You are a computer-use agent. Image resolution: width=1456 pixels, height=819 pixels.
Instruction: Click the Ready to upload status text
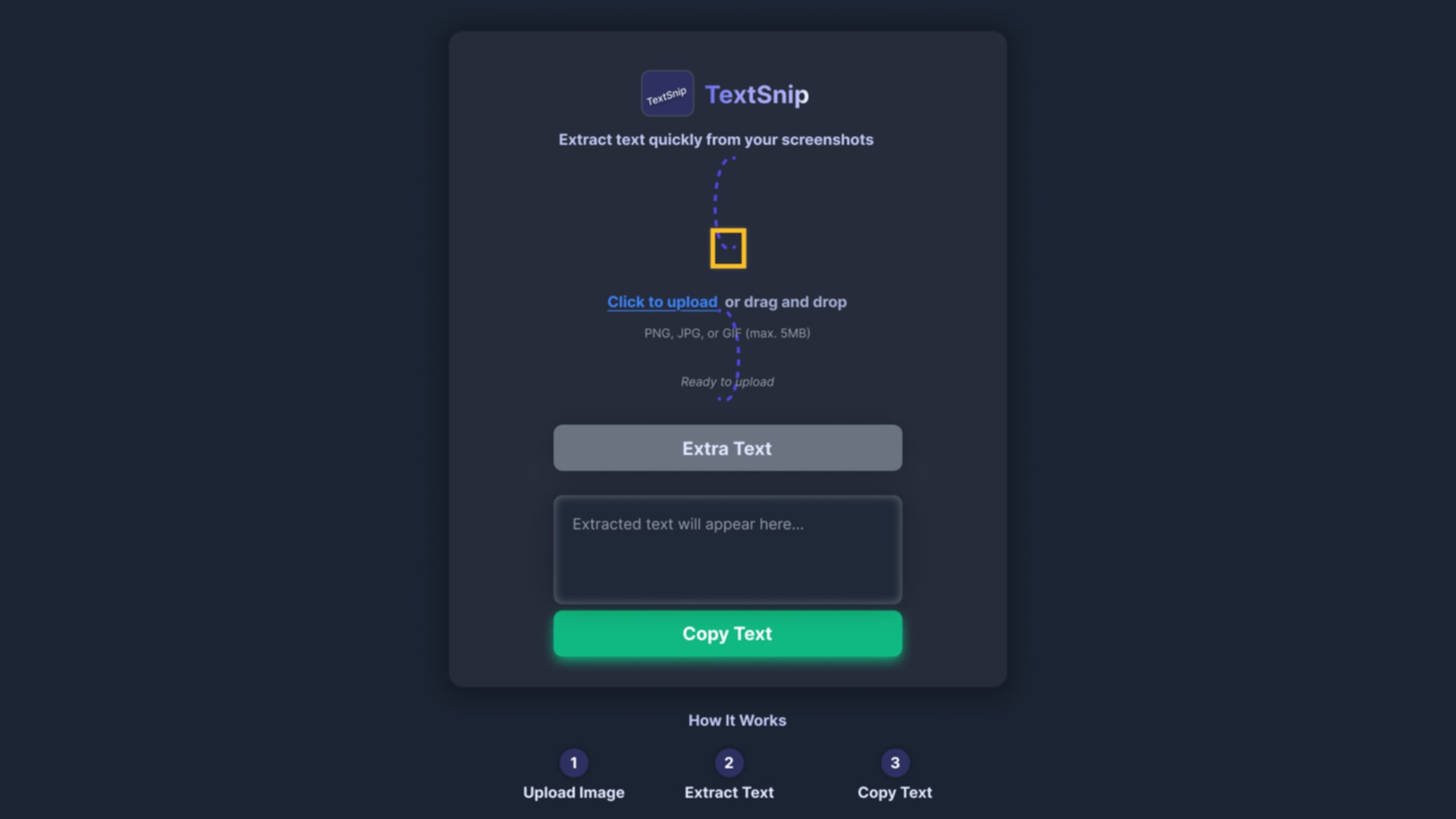[x=727, y=382]
